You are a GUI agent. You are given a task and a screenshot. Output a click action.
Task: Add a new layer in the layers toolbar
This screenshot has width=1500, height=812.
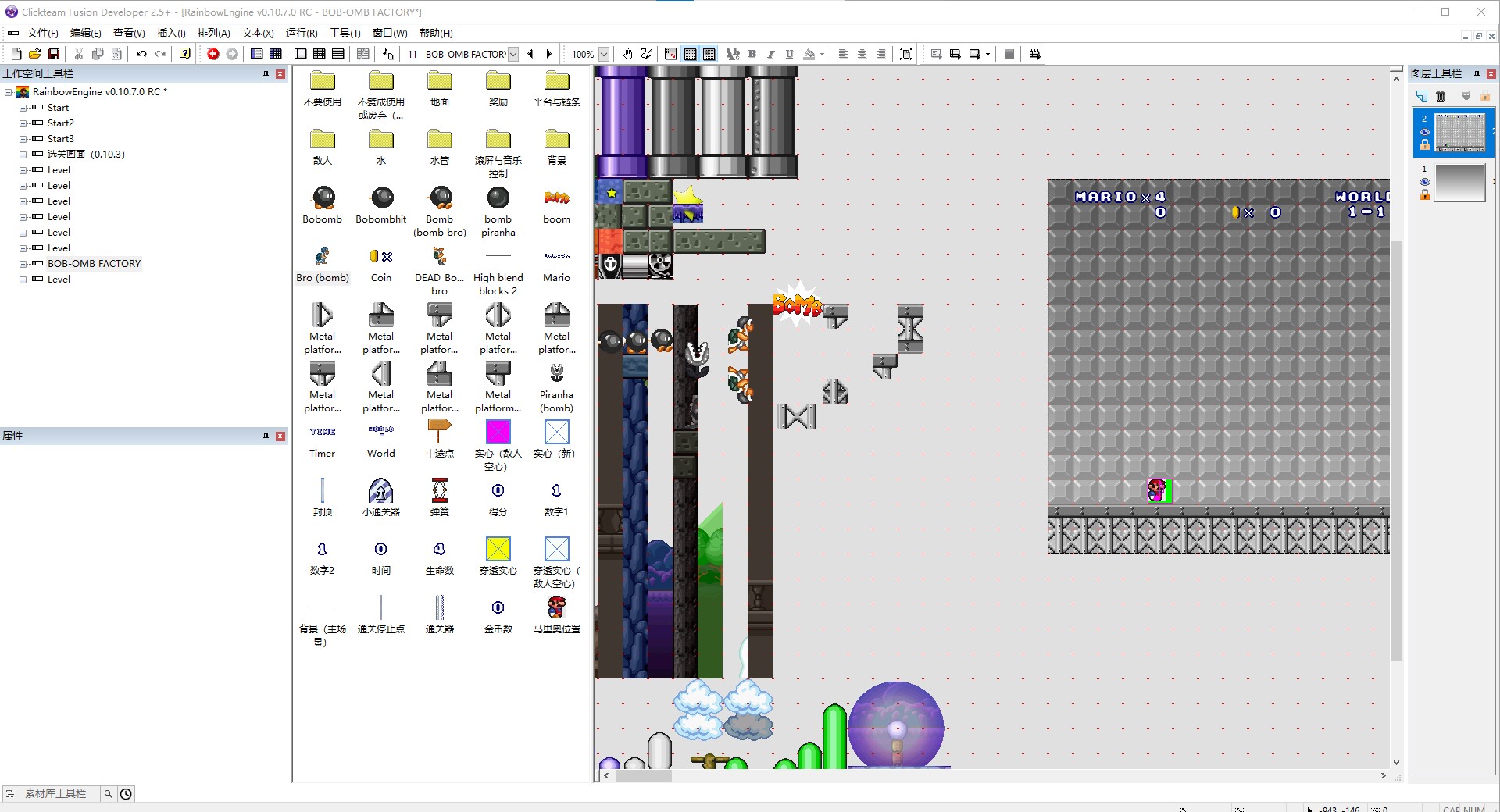click(1422, 96)
